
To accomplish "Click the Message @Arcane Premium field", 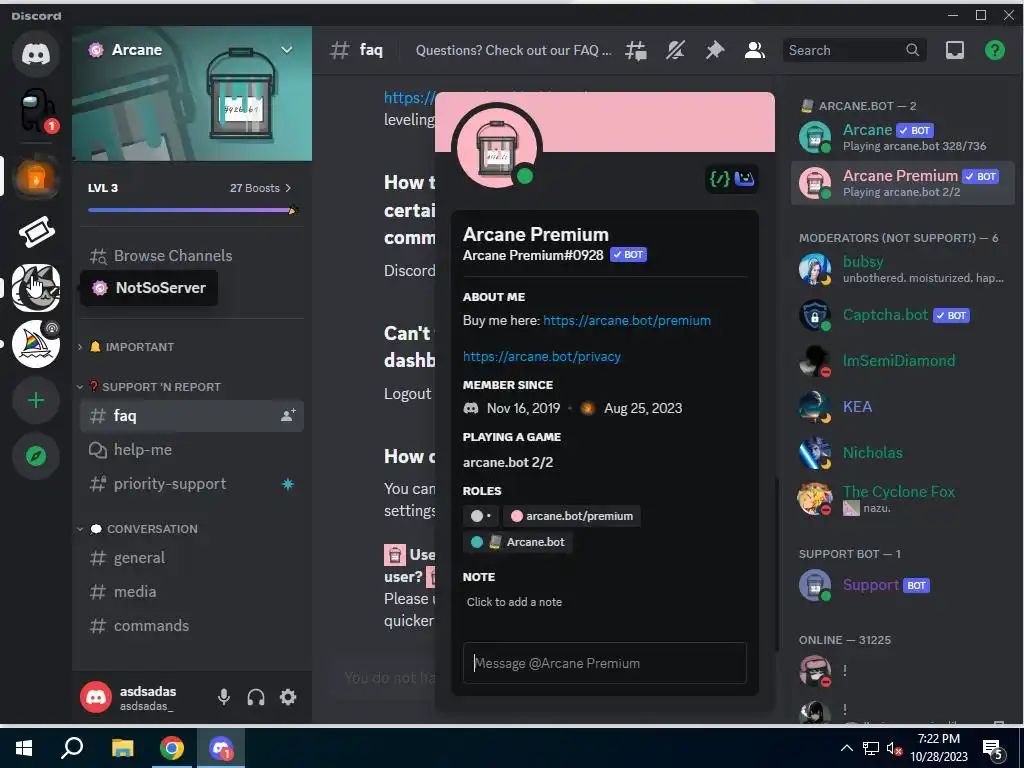I will [x=604, y=664].
